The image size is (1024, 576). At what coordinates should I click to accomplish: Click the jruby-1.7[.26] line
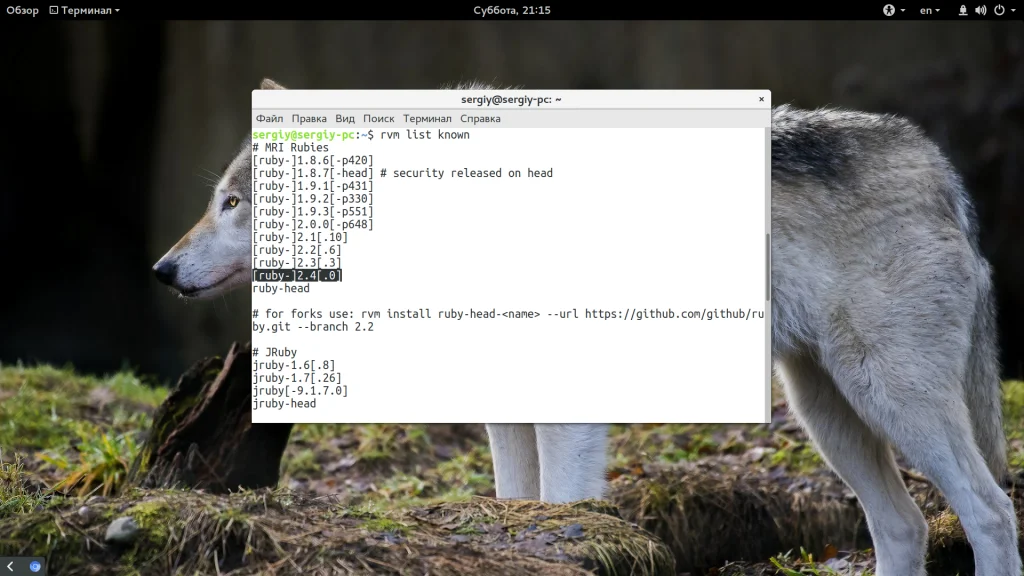297,378
